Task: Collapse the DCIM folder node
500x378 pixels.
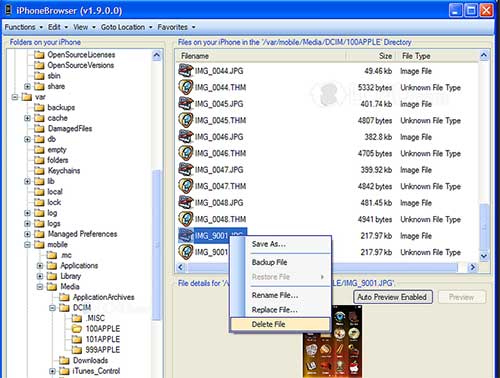Action: pos(52,308)
